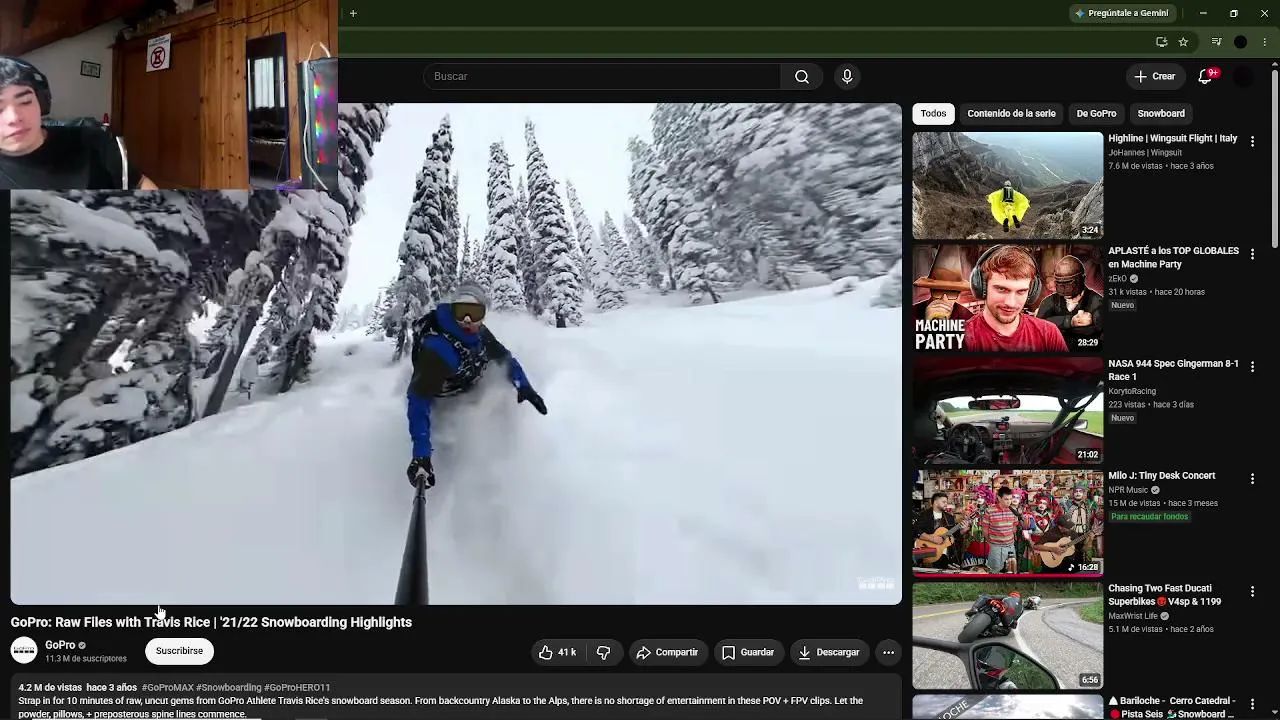
Task: Click the title Highline | Wingsuit Flight | Italy
Action: point(1172,139)
